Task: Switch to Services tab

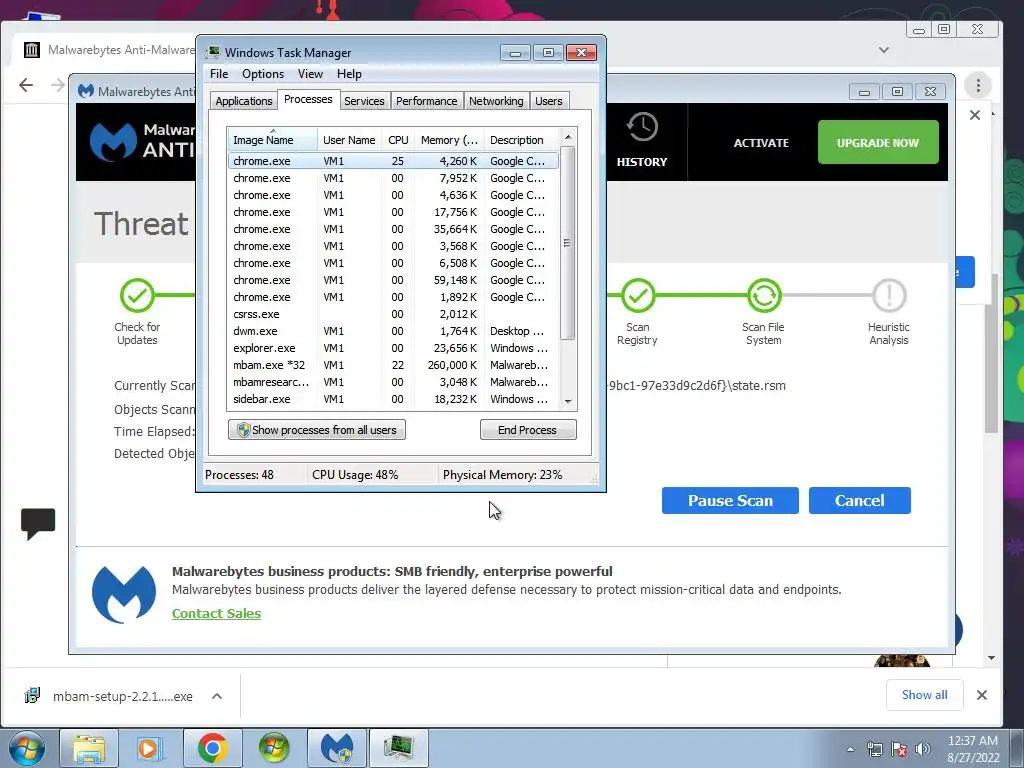Action: click(x=364, y=101)
